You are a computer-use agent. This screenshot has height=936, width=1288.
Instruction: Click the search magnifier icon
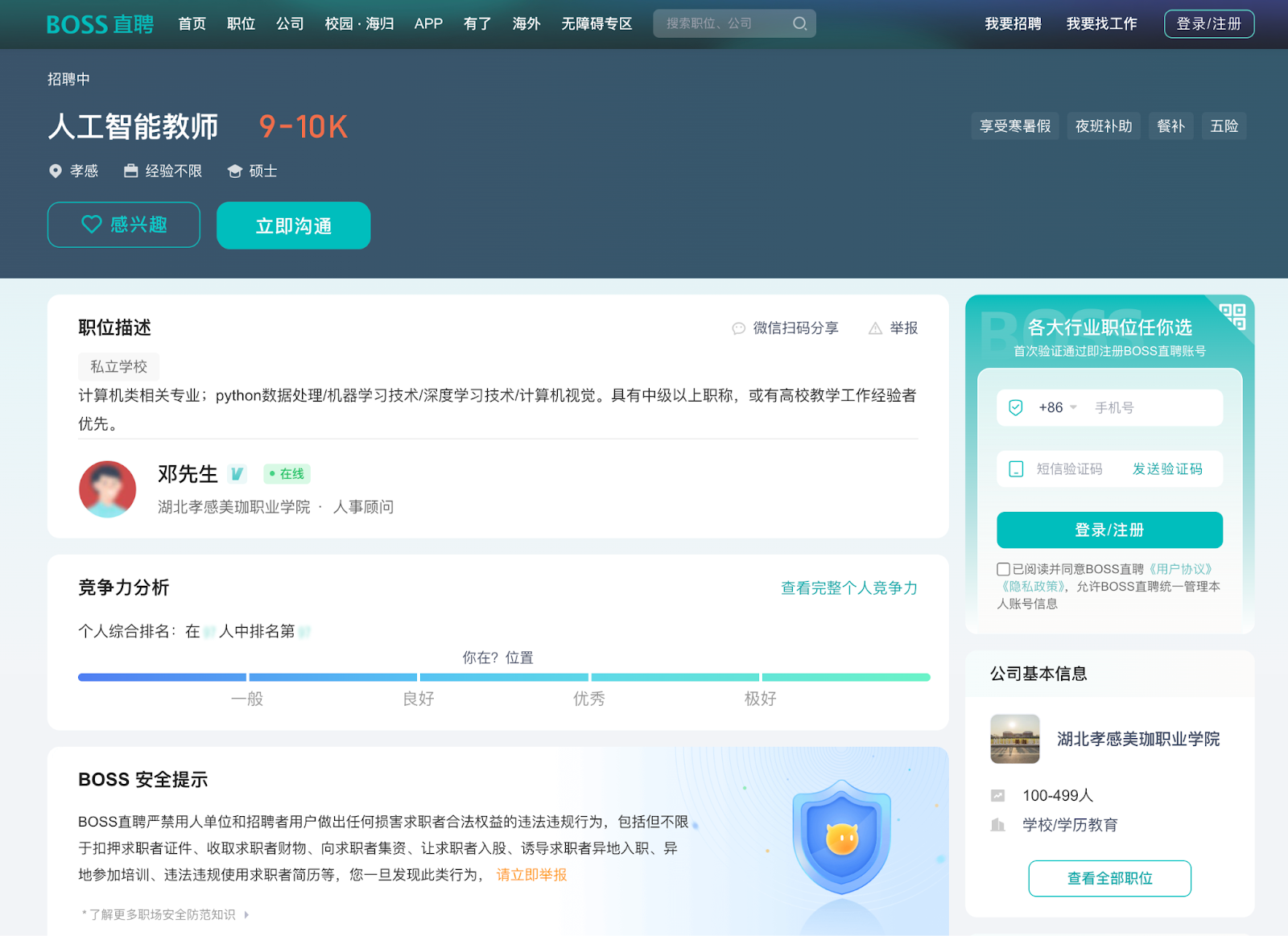[799, 23]
